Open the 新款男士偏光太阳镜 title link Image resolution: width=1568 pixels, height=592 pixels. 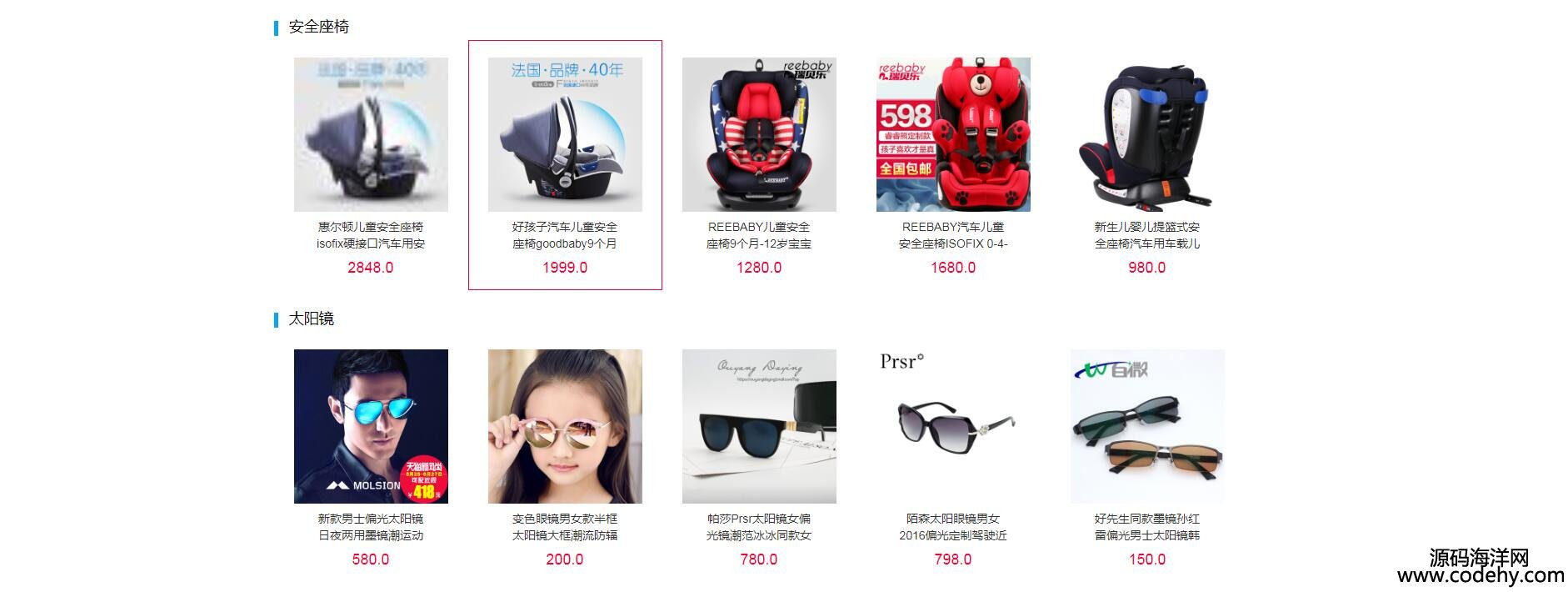[x=371, y=527]
